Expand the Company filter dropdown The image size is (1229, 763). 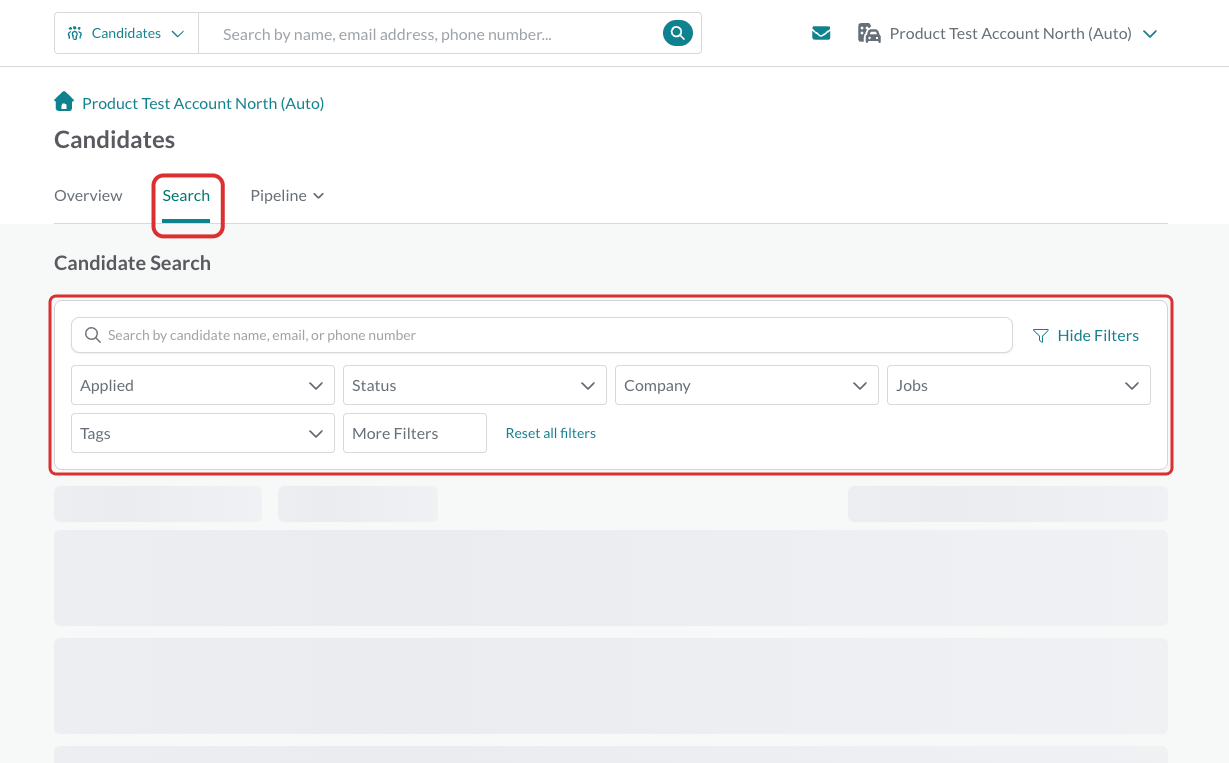pyautogui.click(x=747, y=385)
